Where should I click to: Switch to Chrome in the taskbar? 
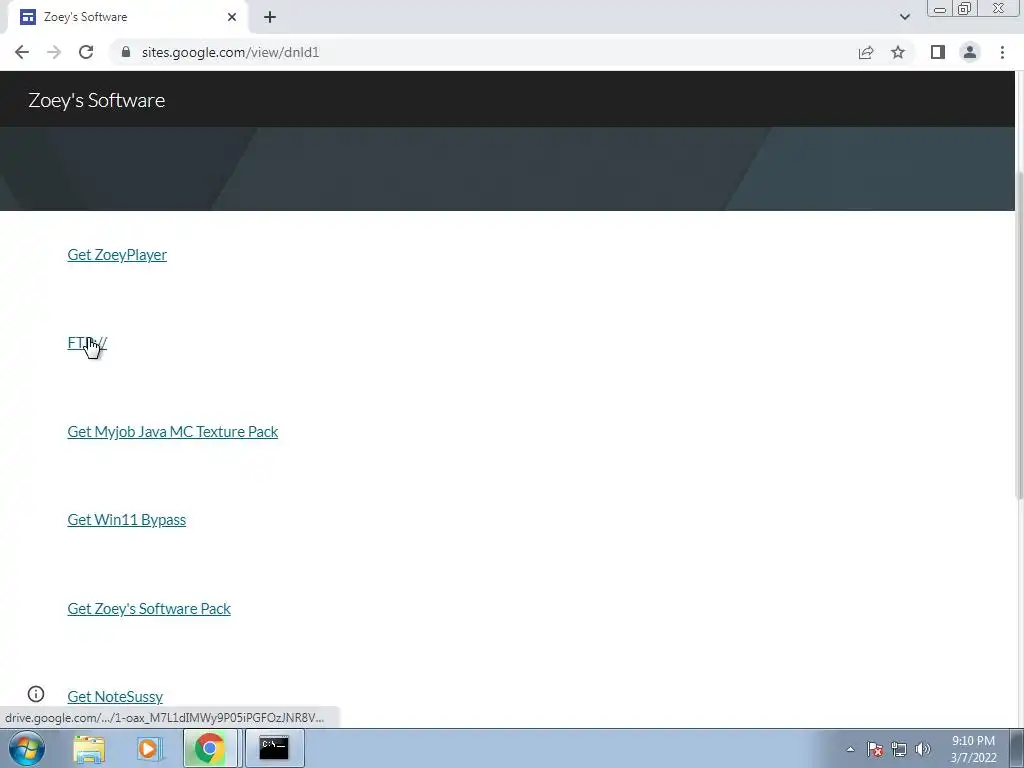pos(210,748)
